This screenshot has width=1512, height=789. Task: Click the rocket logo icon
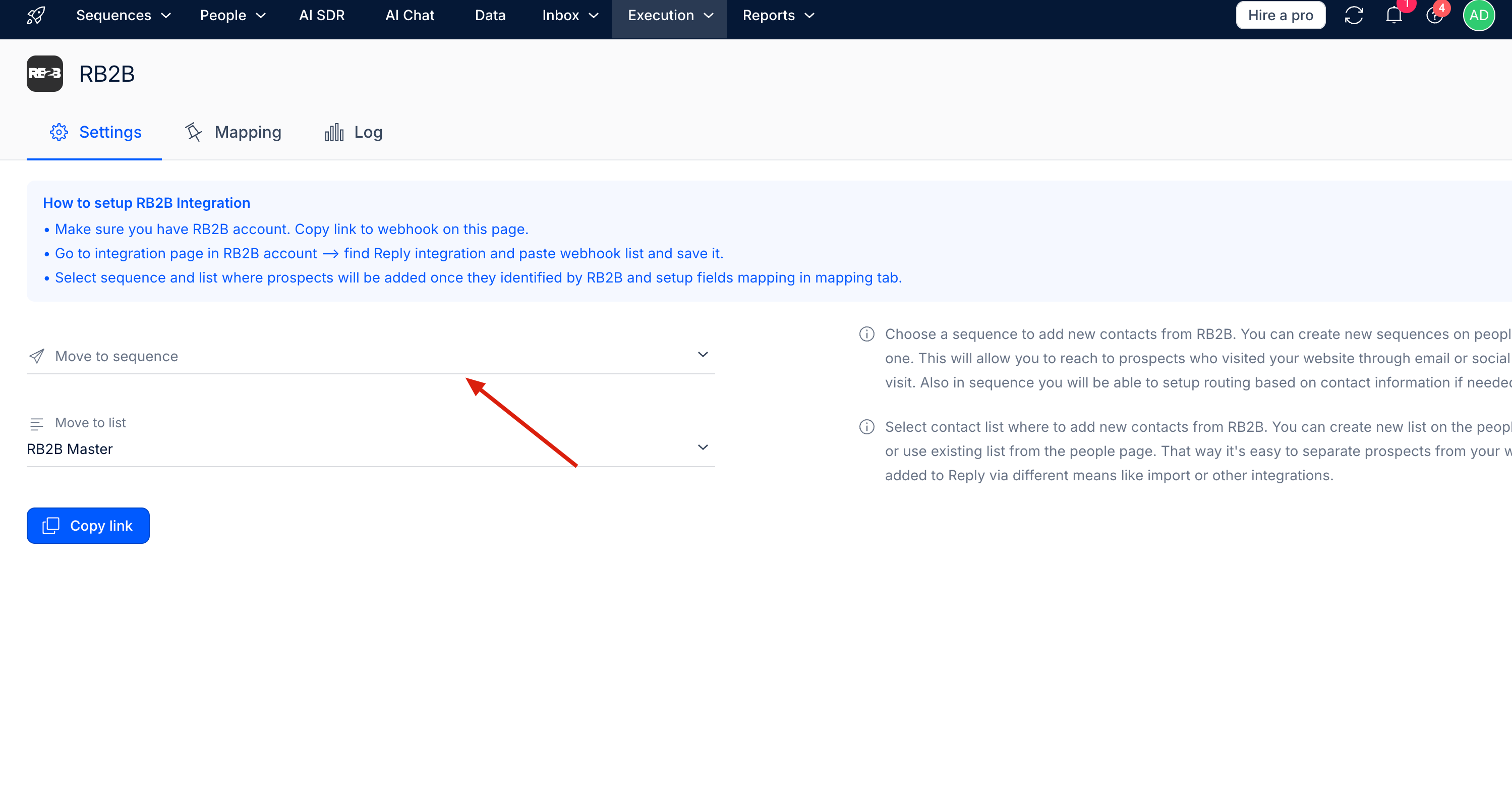click(x=36, y=15)
